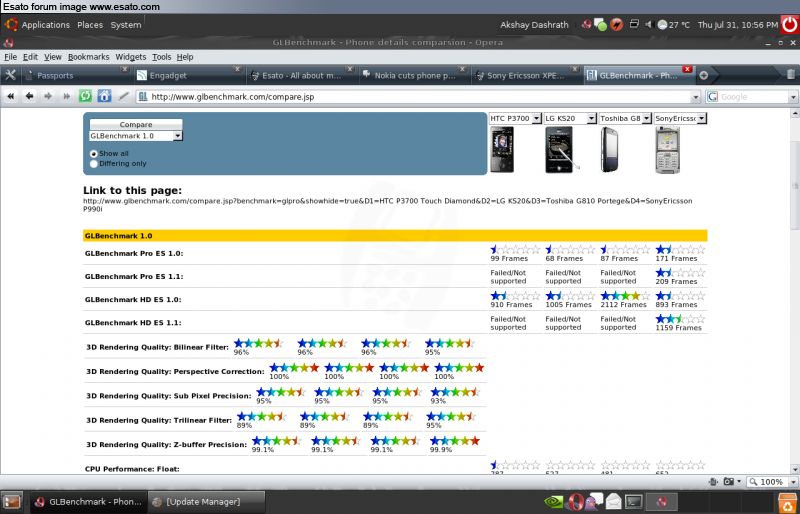Open the GLBenchmark 1.0 version dropdown
The width and height of the screenshot is (800, 514).
177,136
